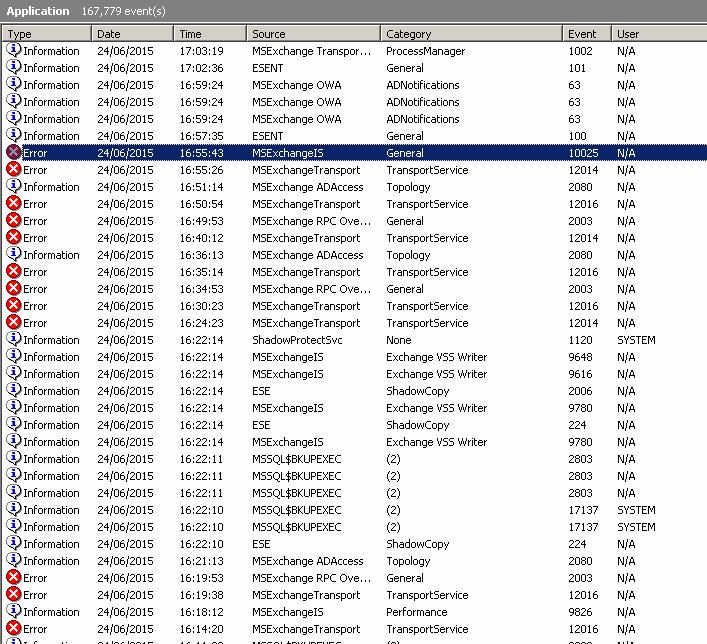This screenshot has width=707, height=644.
Task: Click event ID 9616
Action: click(580, 374)
